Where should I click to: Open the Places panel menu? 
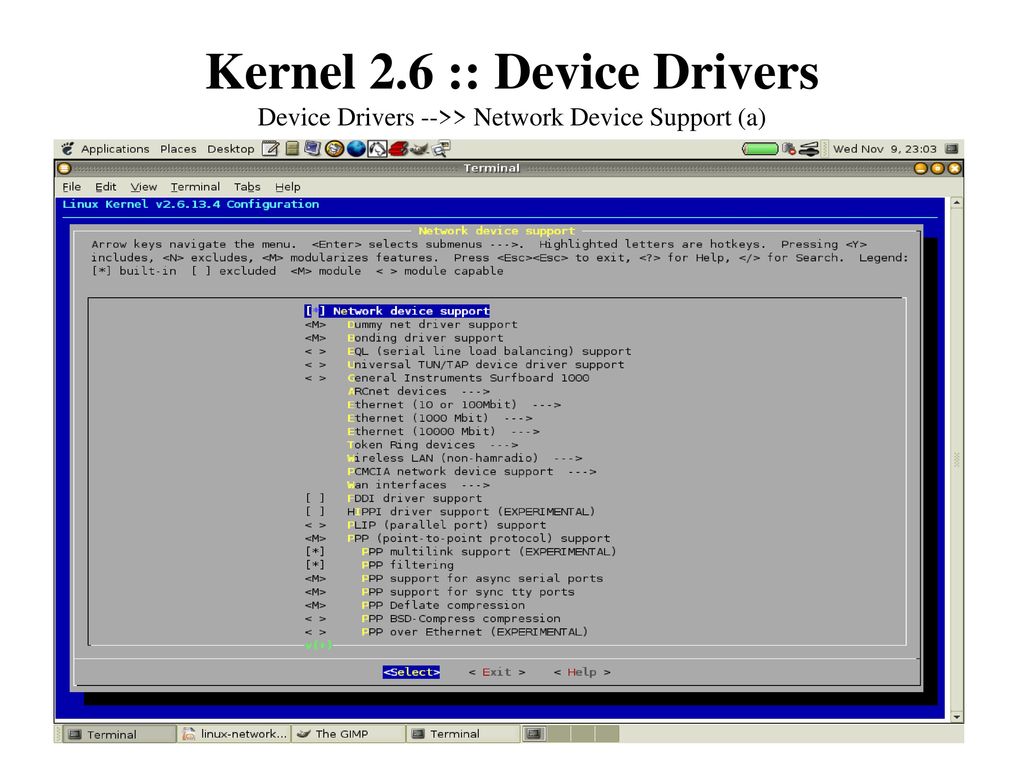click(x=178, y=149)
